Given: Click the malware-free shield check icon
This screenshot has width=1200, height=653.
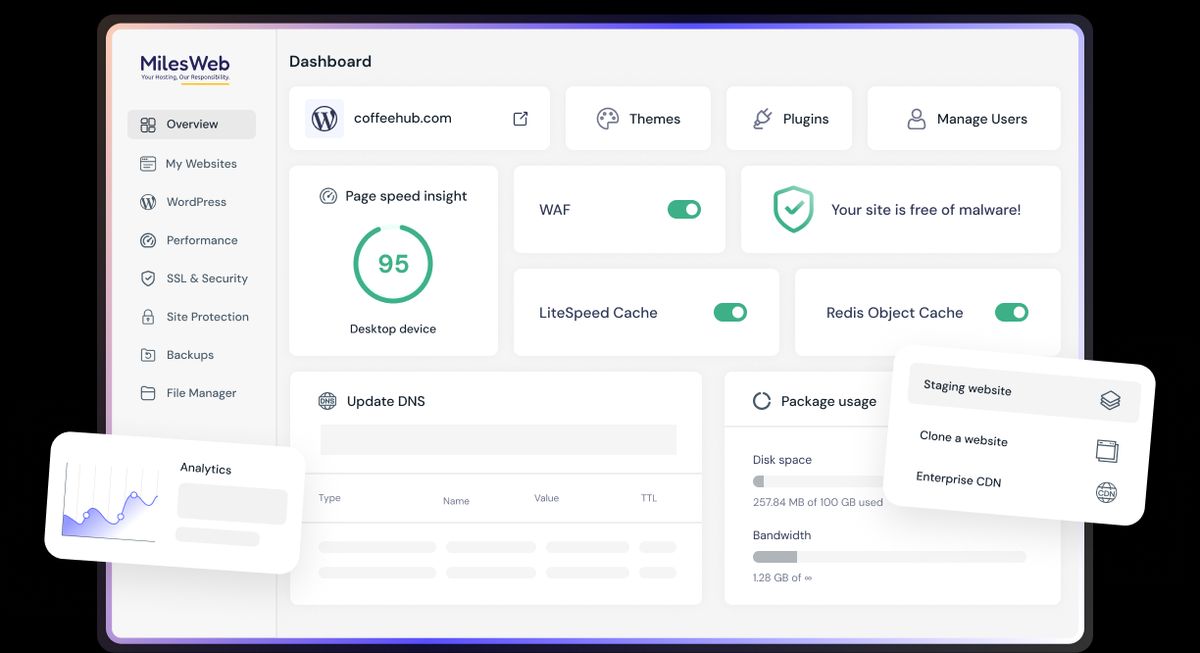Looking at the screenshot, I should (793, 210).
